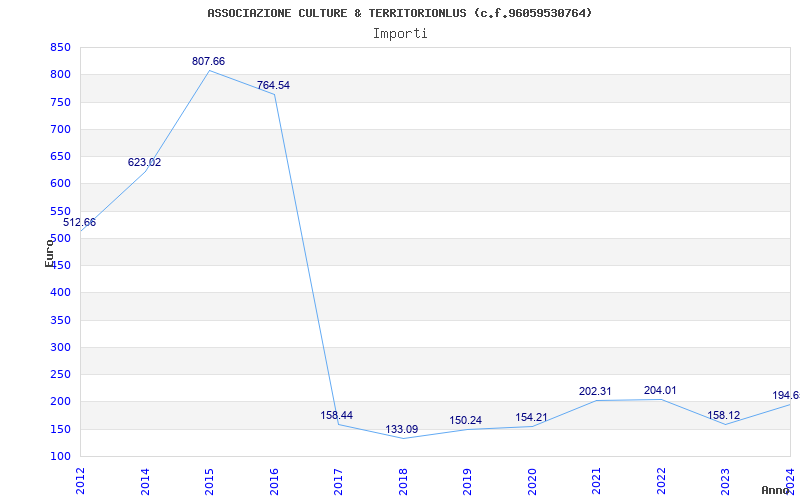Click the 350 y-axis tick label
The image size is (800, 500).
pyautogui.click(x=60, y=320)
